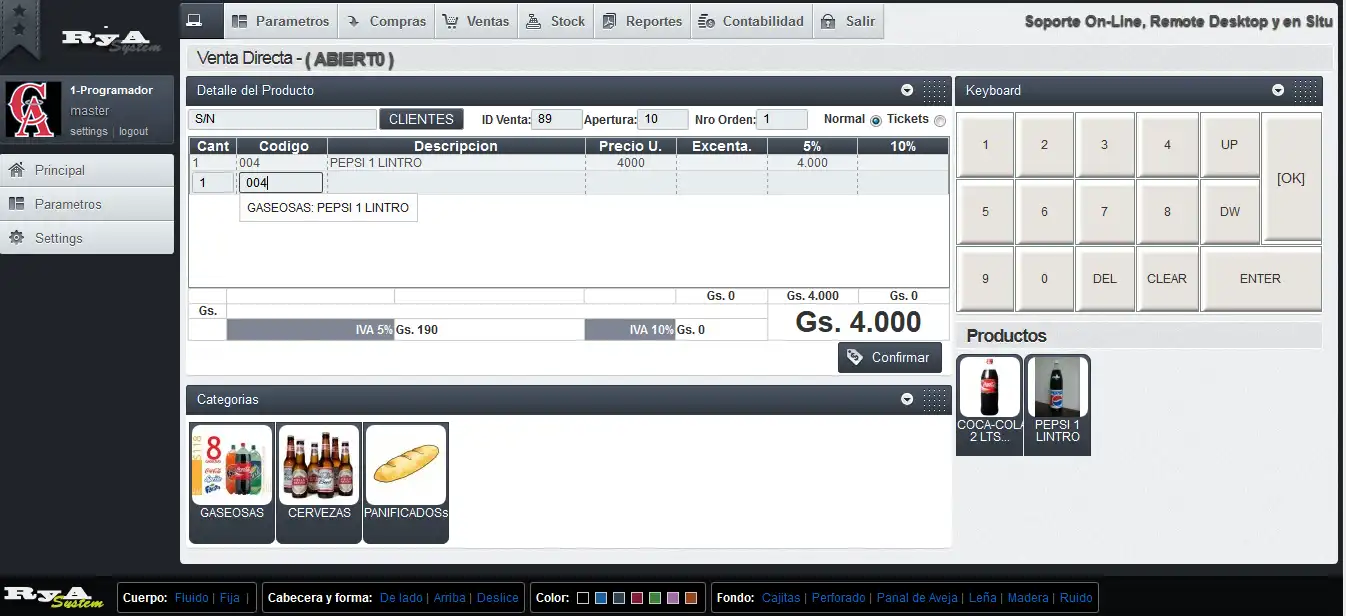Go to Principal in sidebar
This screenshot has height=616, width=1346.
coord(87,170)
